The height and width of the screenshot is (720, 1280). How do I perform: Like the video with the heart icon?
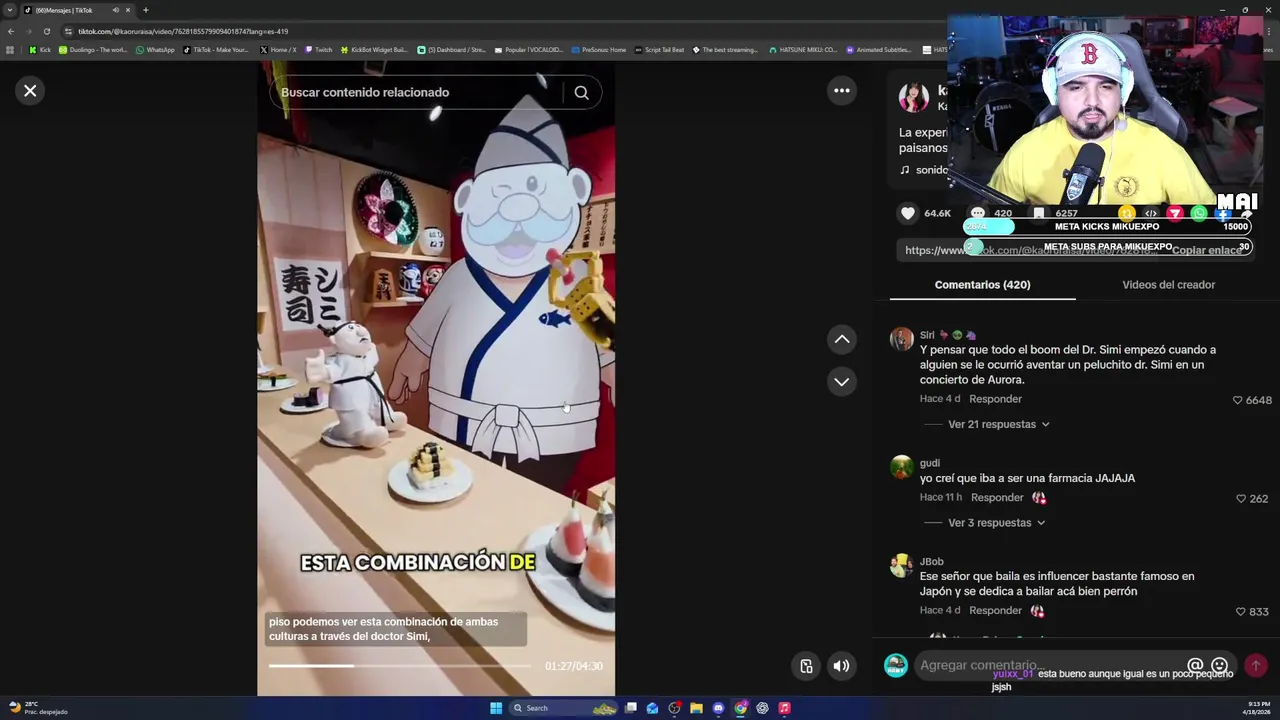[x=908, y=213]
